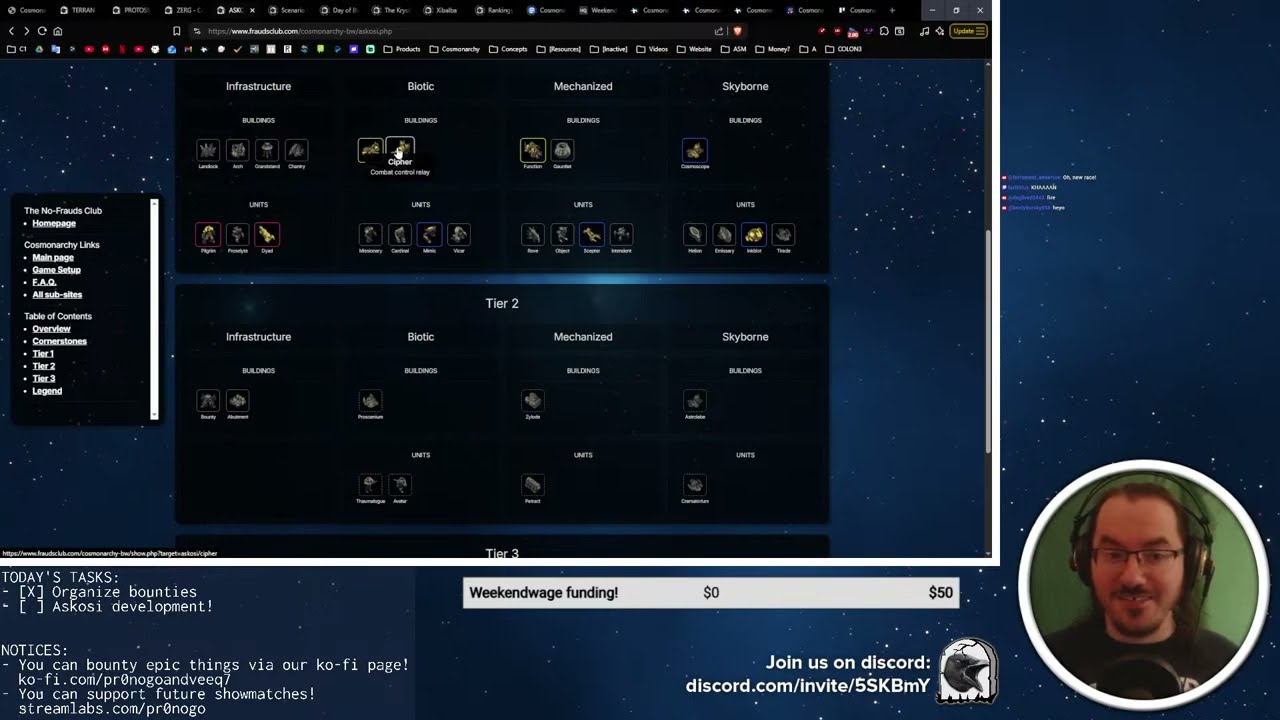1280x720 pixels.
Task: Select the Petract unit icon
Action: 533,485
